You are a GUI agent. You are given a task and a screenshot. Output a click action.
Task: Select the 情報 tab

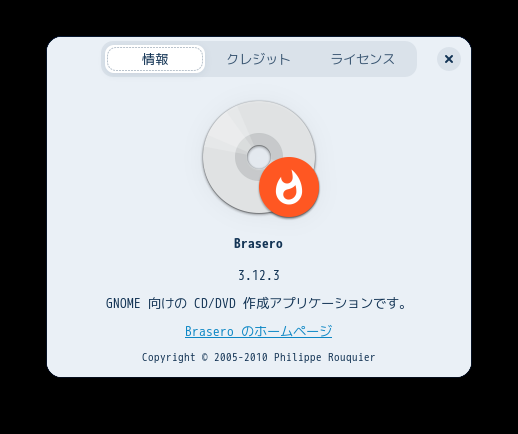pos(155,59)
